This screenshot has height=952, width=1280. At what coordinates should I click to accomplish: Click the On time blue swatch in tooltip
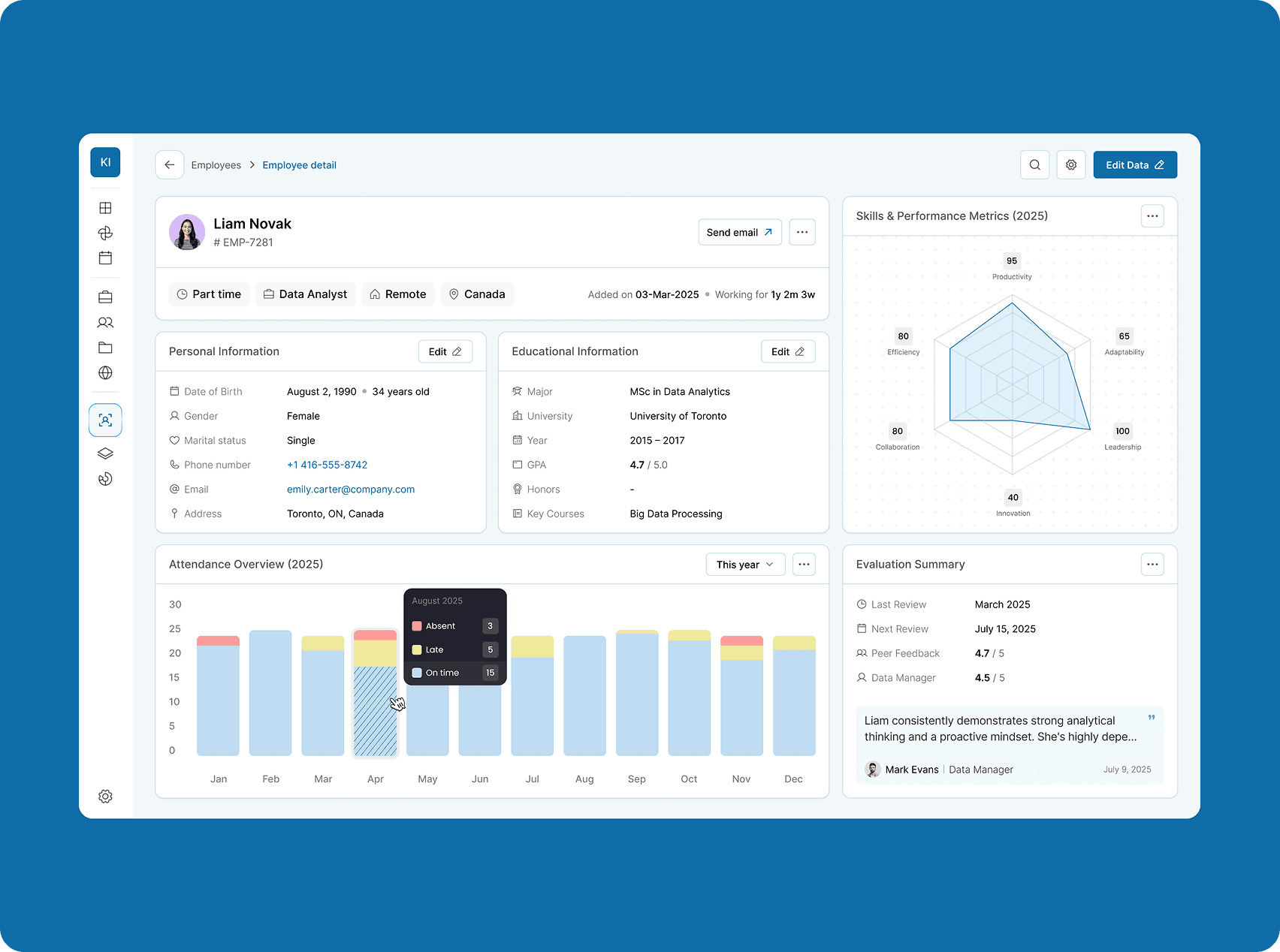(x=417, y=673)
